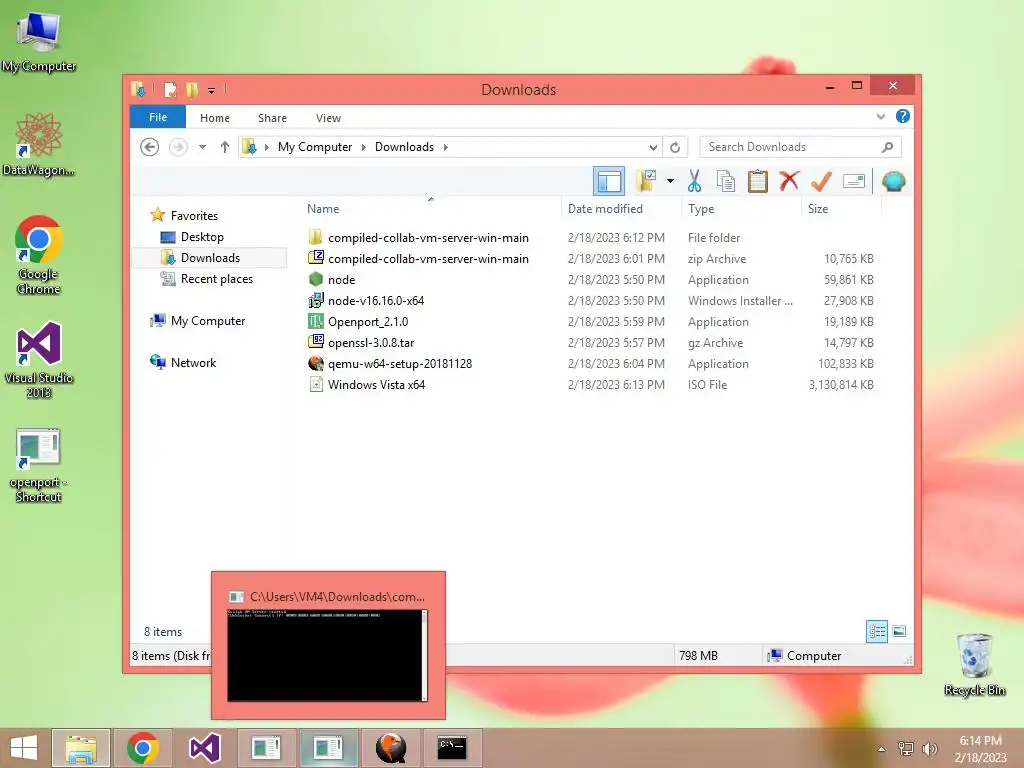Image resolution: width=1024 pixels, height=768 pixels.
Task: Open Recycle Bin on desktop
Action: click(974, 664)
